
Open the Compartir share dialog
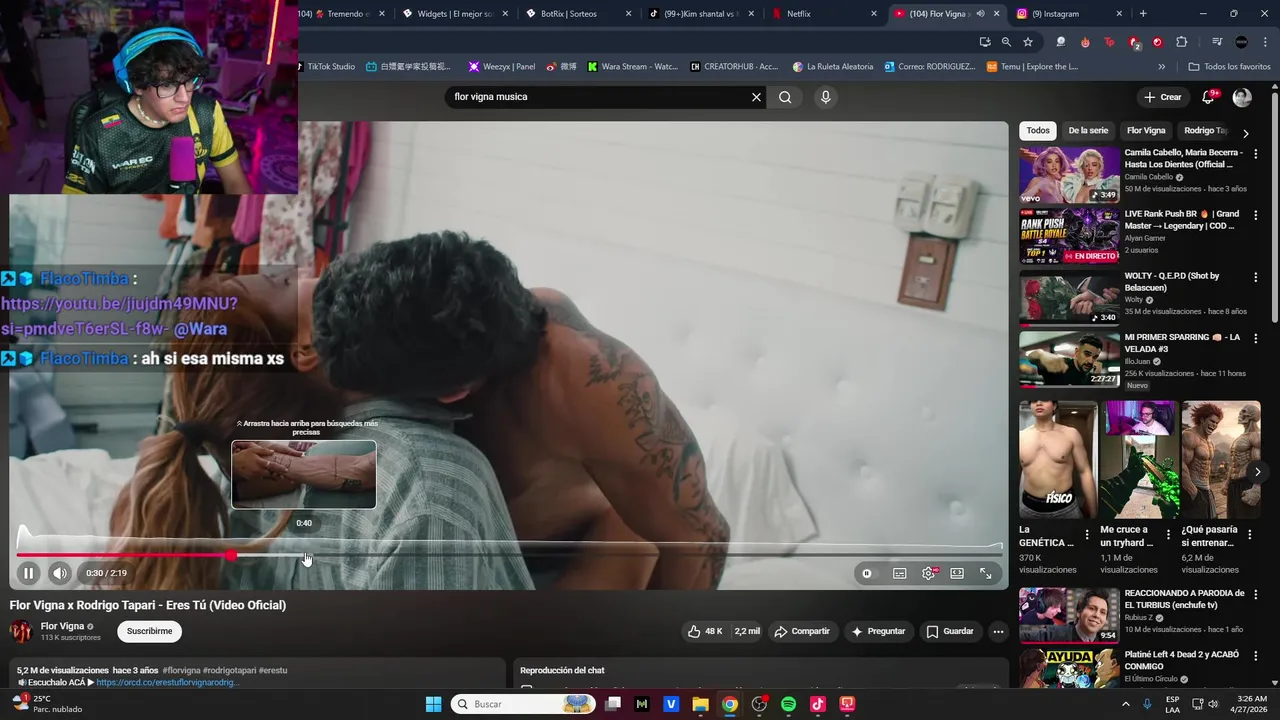click(802, 631)
